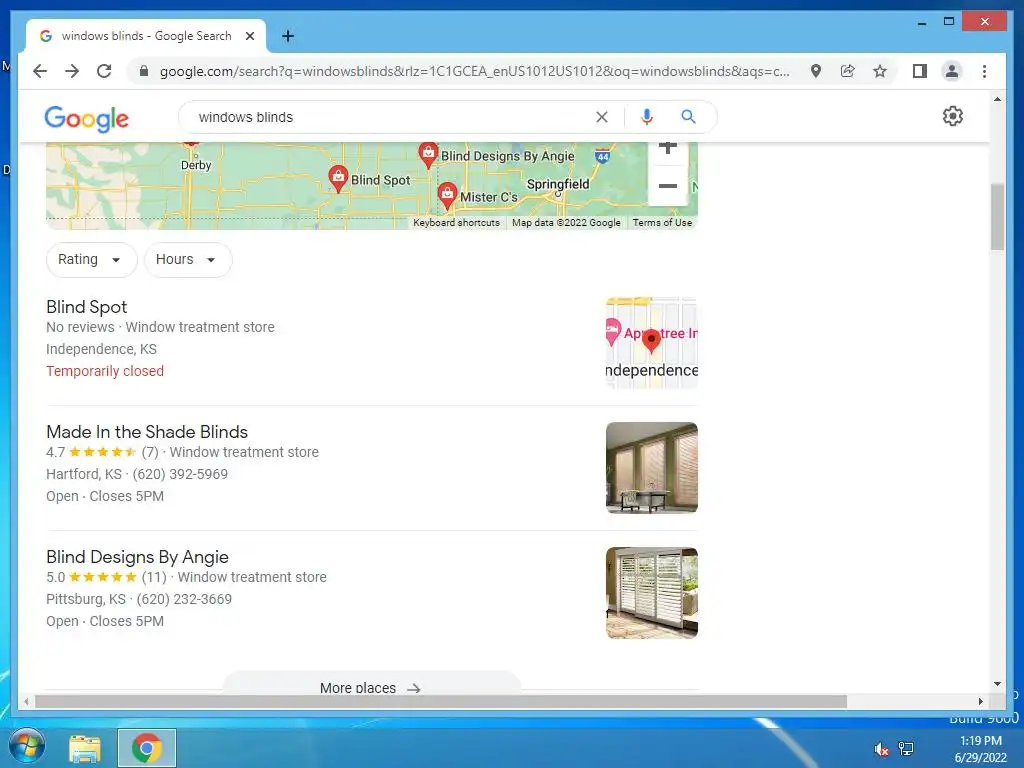Go to Google homepage via logo
Screen dimensions: 1024x768
click(x=86, y=118)
